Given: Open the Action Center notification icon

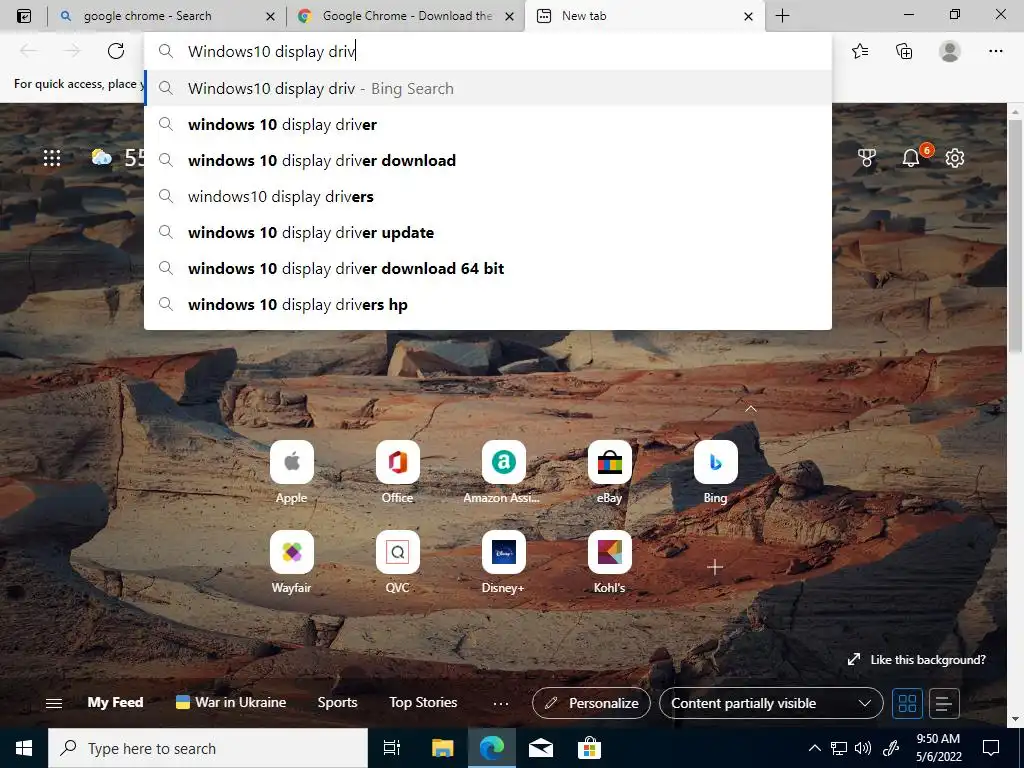Looking at the screenshot, I should click(991, 748).
